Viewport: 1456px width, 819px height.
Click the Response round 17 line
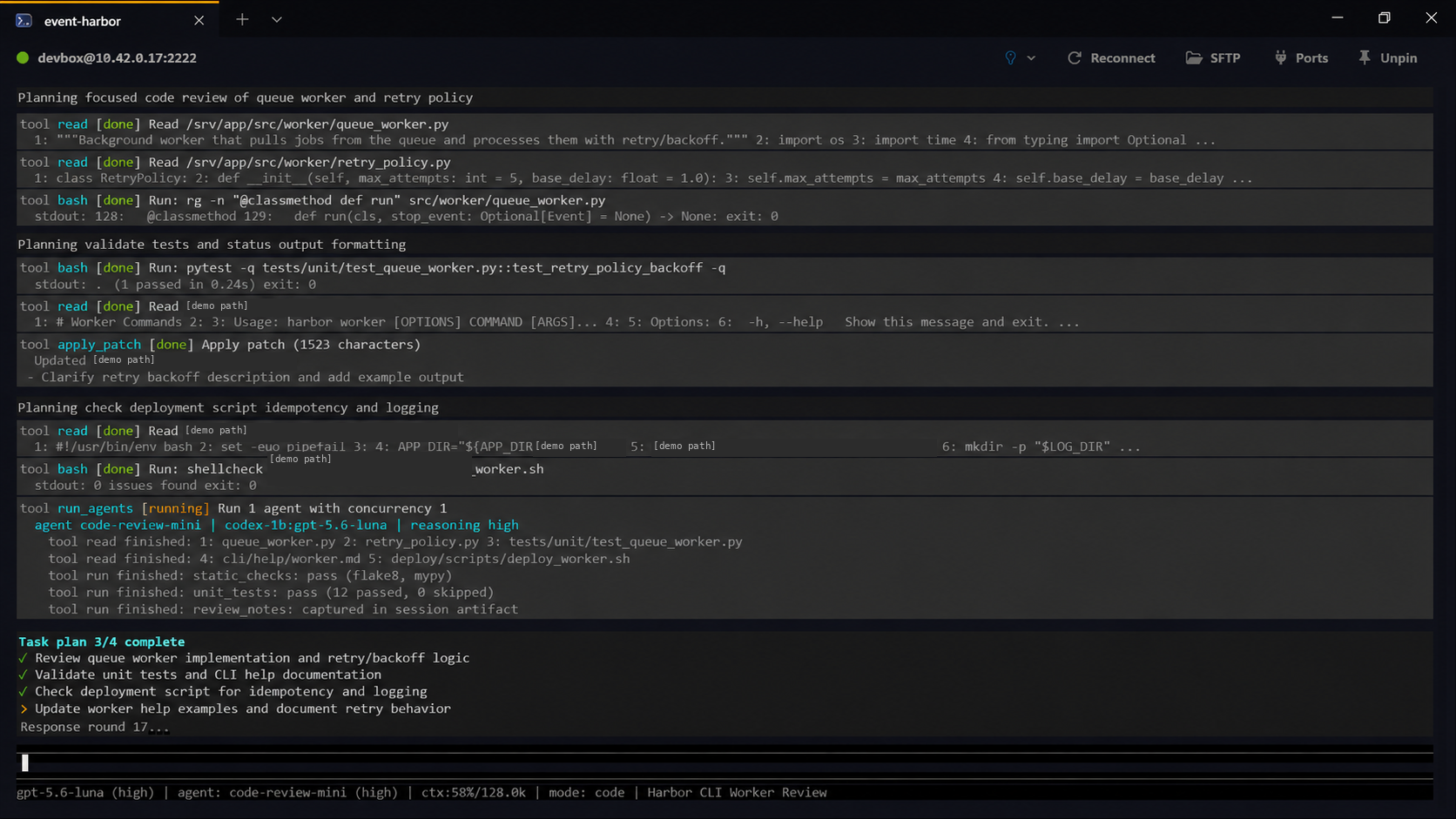pyautogui.click(x=95, y=727)
